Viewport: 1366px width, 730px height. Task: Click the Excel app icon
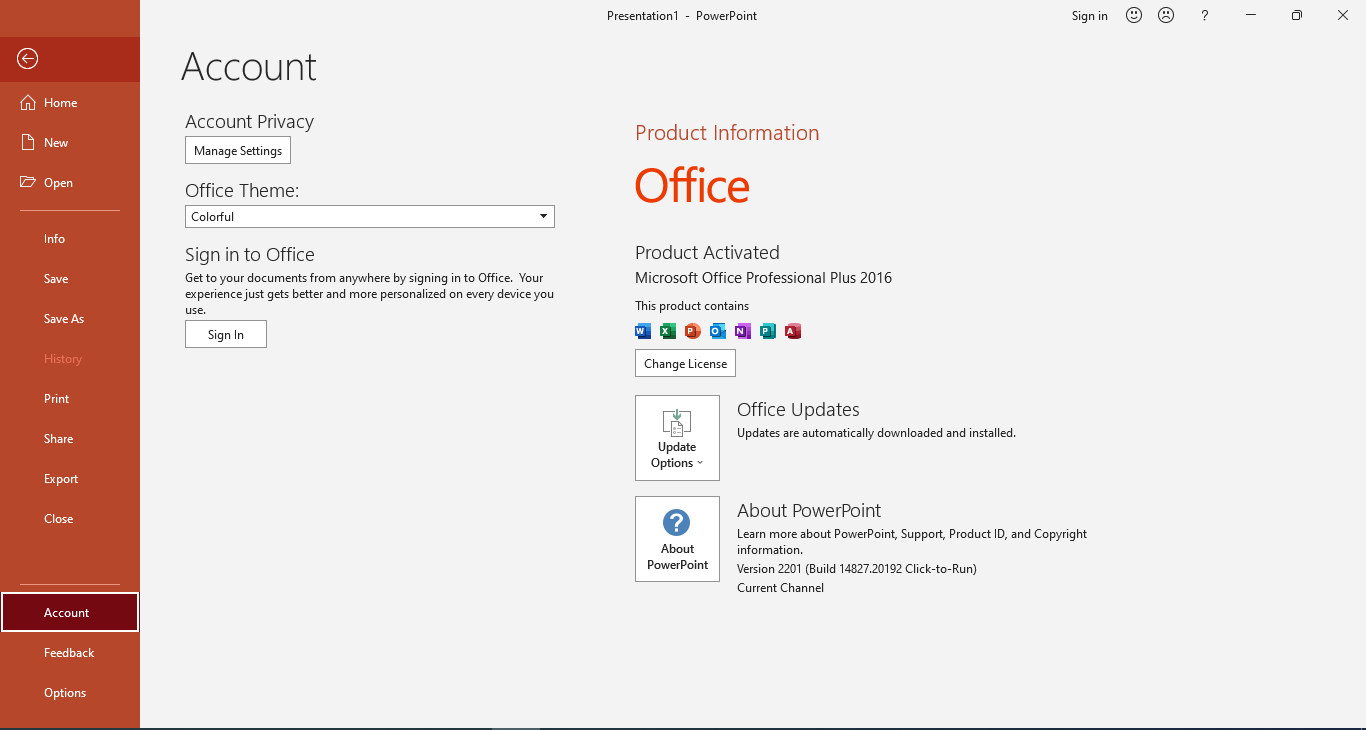click(x=668, y=331)
